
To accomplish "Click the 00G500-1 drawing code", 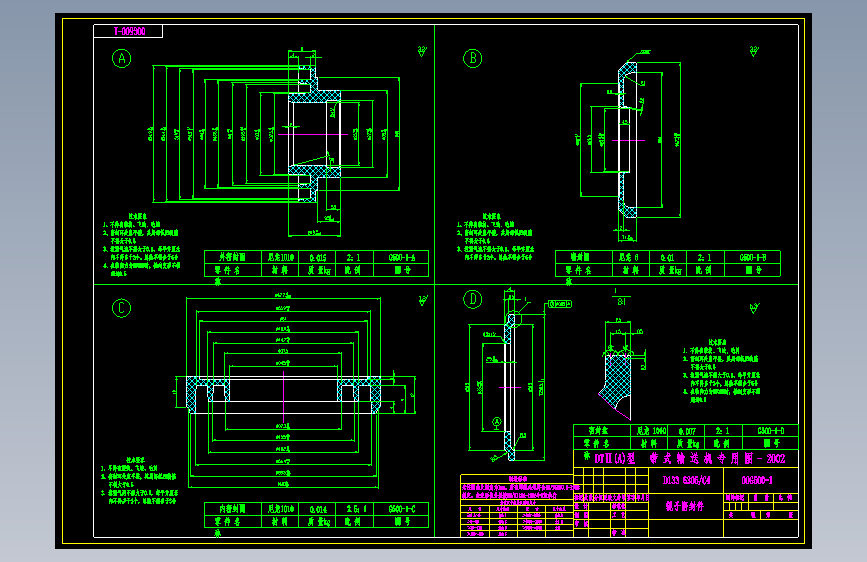I will [x=757, y=480].
